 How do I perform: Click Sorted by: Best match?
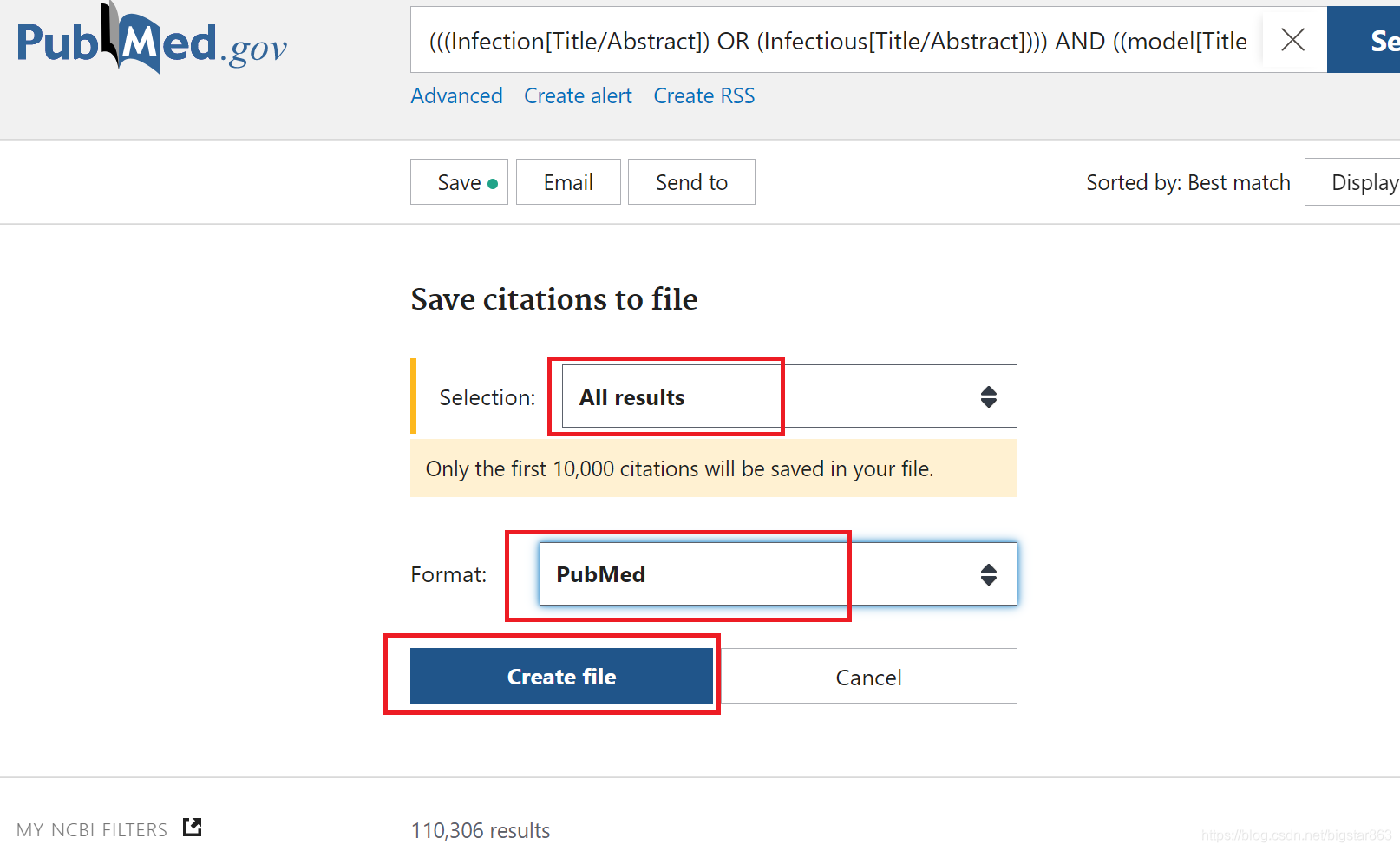(1187, 182)
